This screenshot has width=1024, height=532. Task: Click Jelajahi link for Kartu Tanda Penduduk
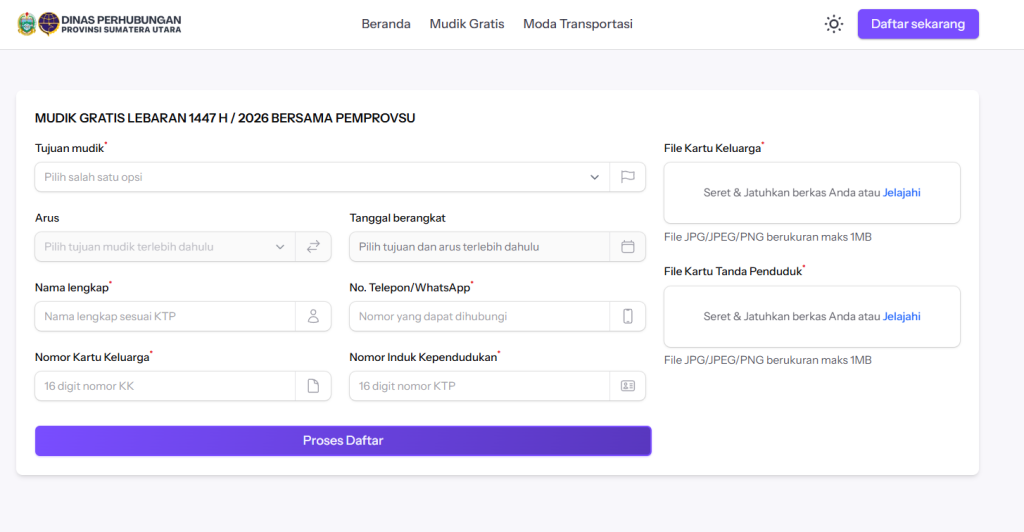pos(901,317)
